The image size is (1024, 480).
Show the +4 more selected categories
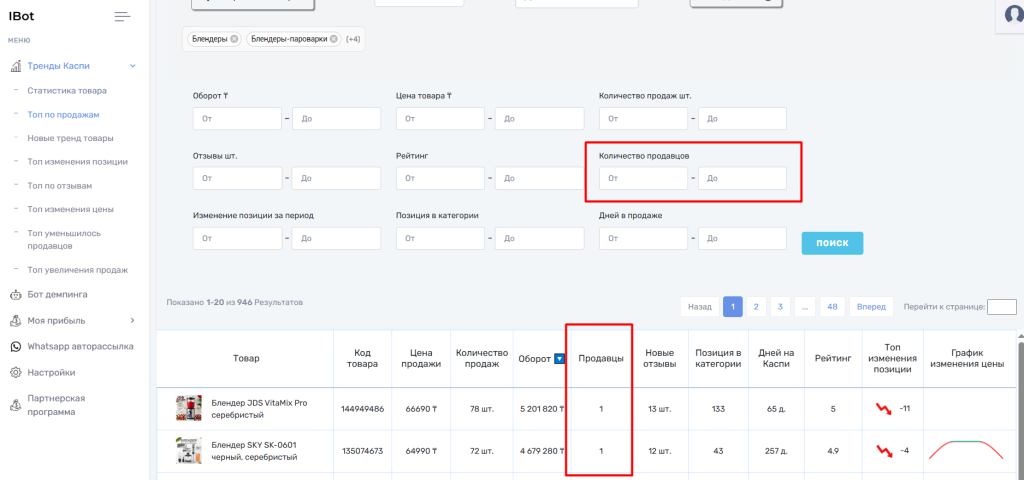point(353,39)
